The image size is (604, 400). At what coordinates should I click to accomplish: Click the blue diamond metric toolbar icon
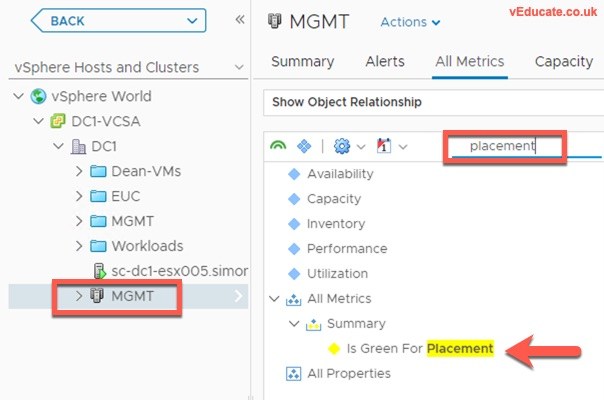point(304,146)
